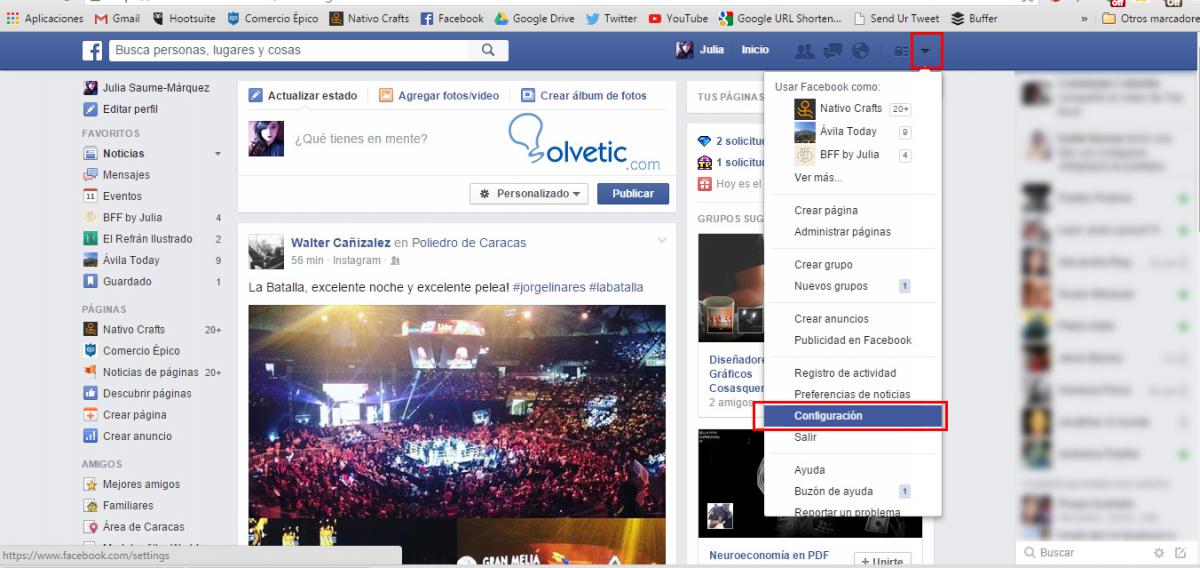Click BFF by Julia logo in dropdown menu
Image resolution: width=1200 pixels, height=568 pixels.
coord(804,155)
